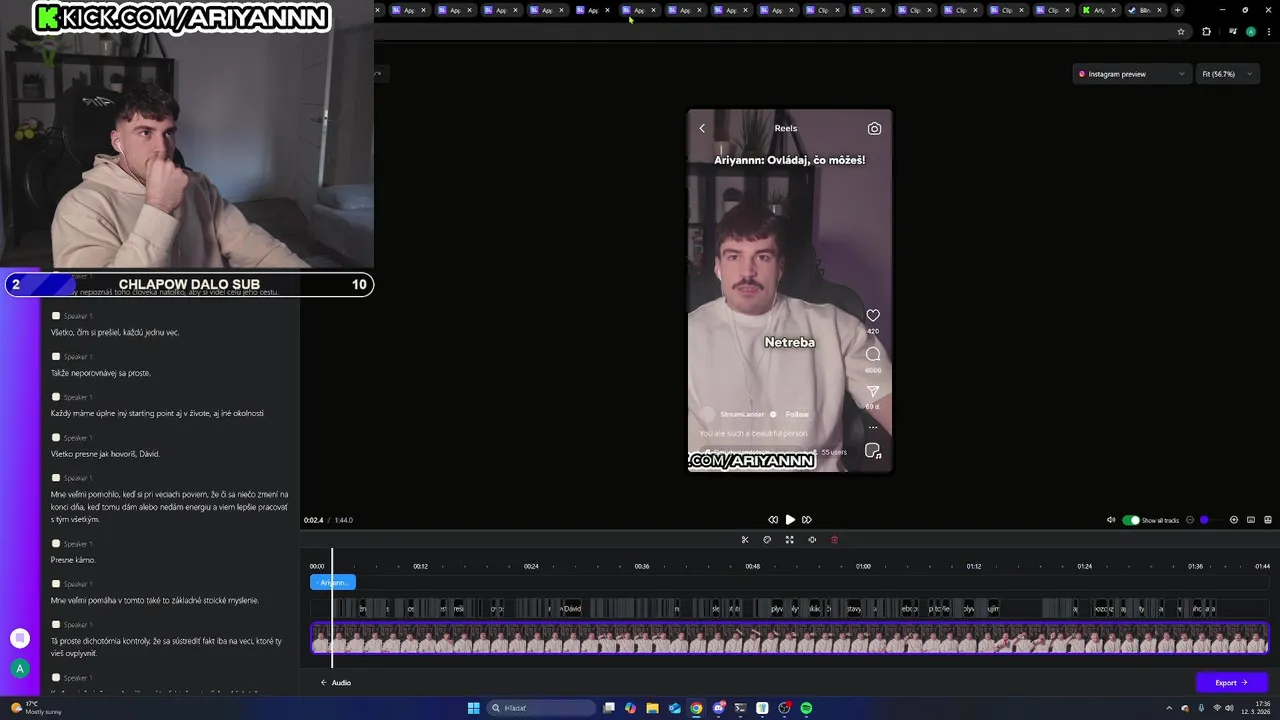Open the browser profile avatar
The width and height of the screenshot is (1280, 720).
pos(1250,32)
